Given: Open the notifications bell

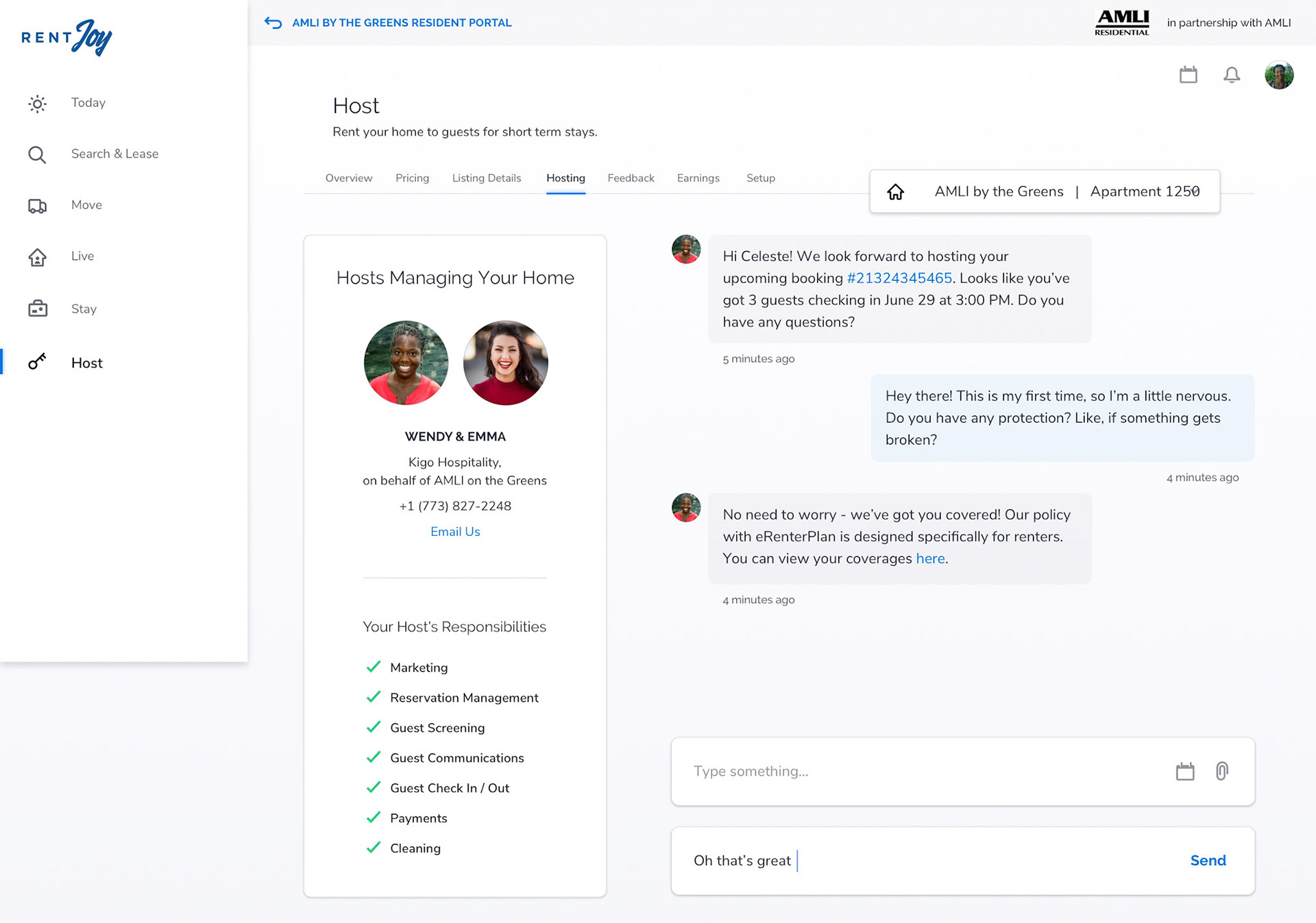Looking at the screenshot, I should pyautogui.click(x=1232, y=75).
